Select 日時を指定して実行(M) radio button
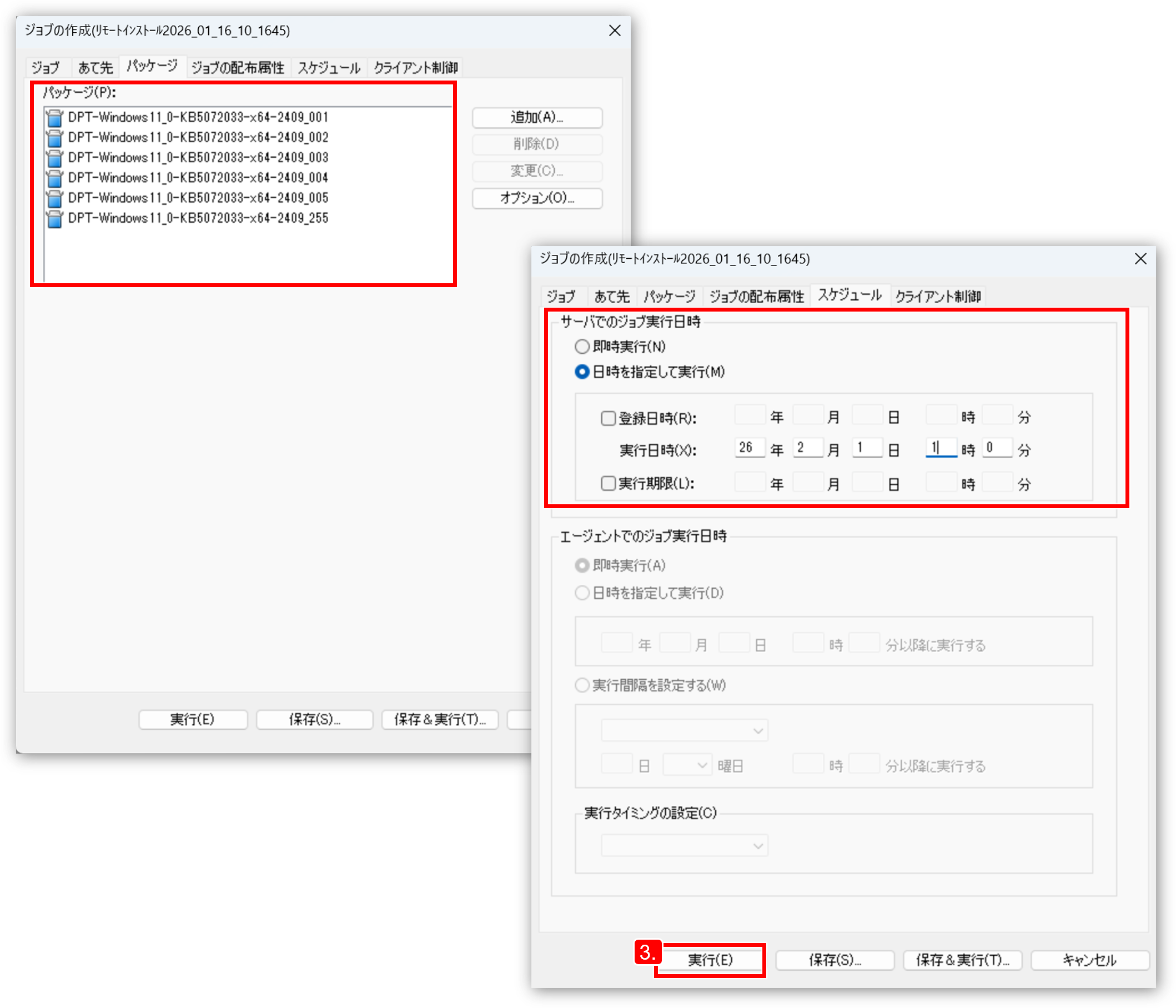Screen dimensions: 1176x1008 point(582,372)
